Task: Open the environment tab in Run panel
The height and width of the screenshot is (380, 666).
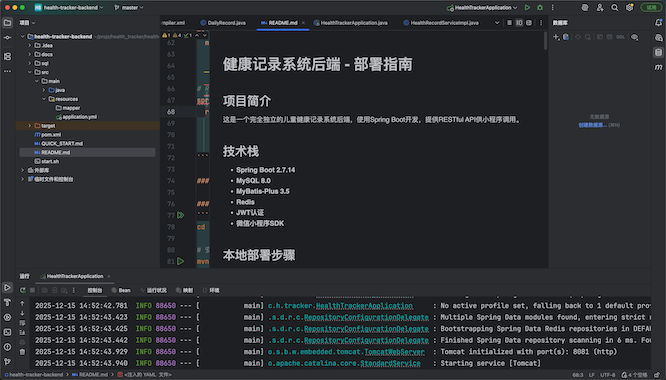Action: (x=211, y=290)
